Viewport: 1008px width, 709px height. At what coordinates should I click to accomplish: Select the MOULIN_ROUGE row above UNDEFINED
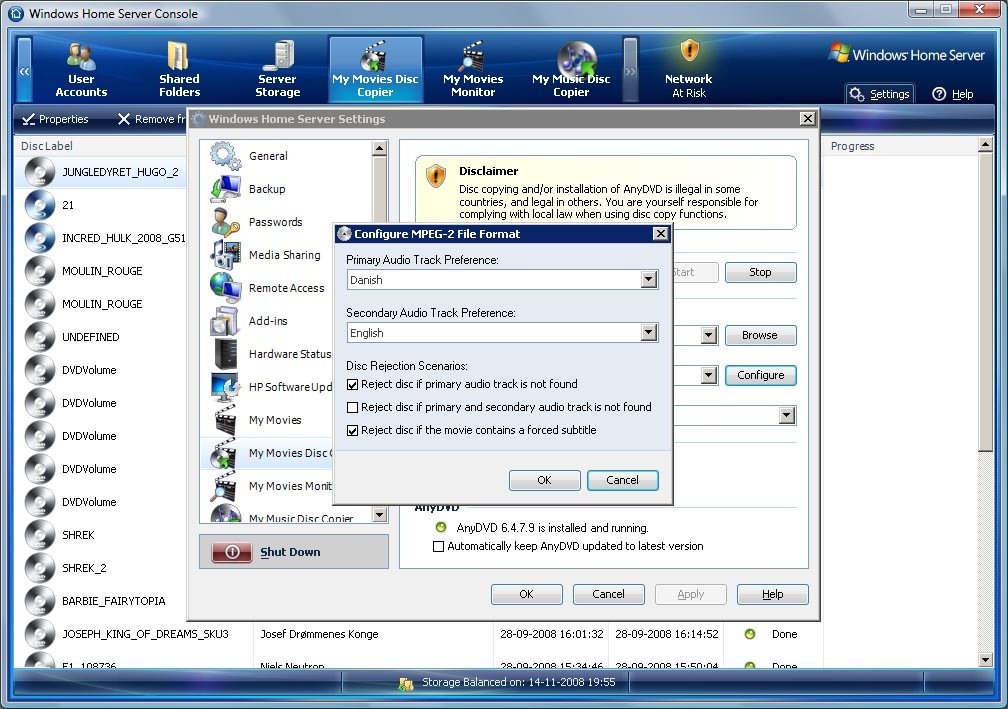point(102,304)
